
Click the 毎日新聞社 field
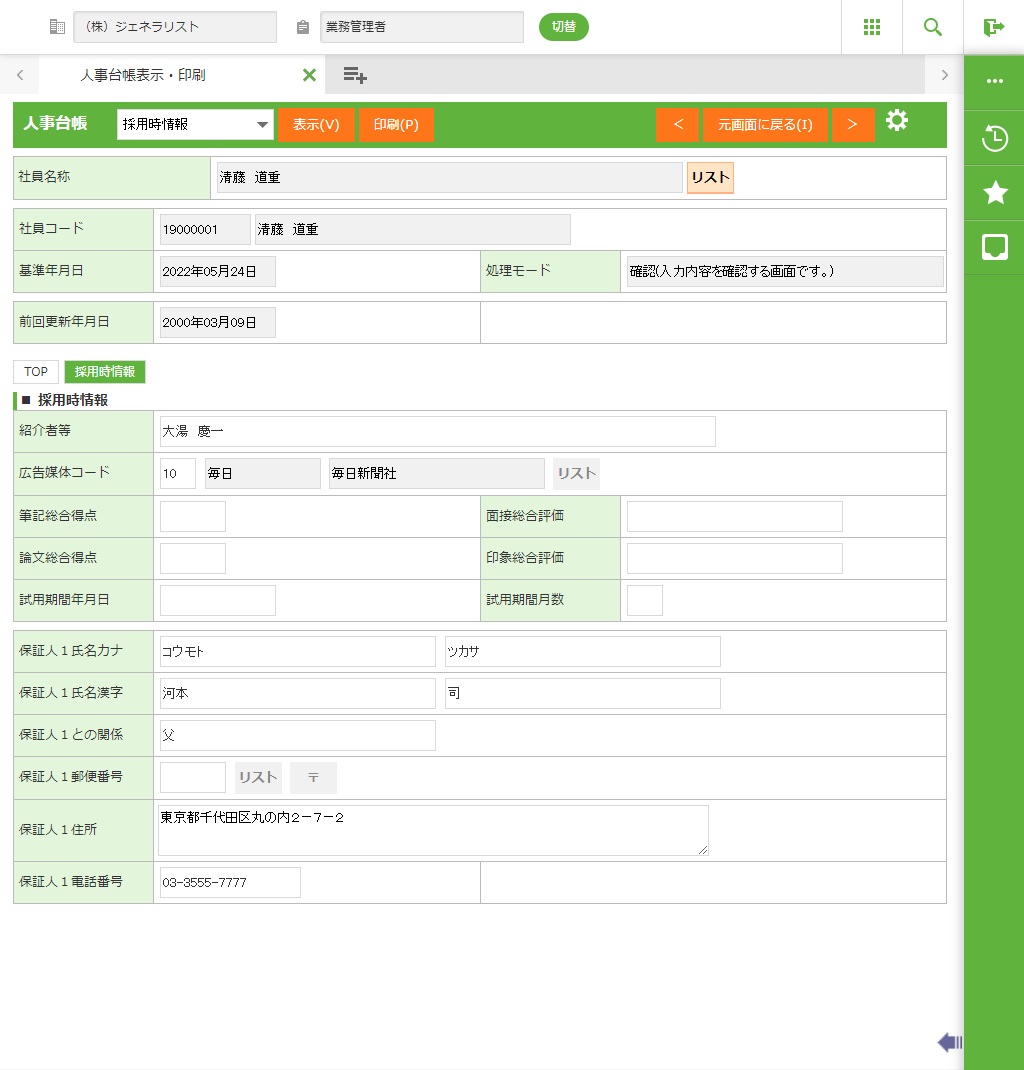pyautogui.click(x=437, y=474)
